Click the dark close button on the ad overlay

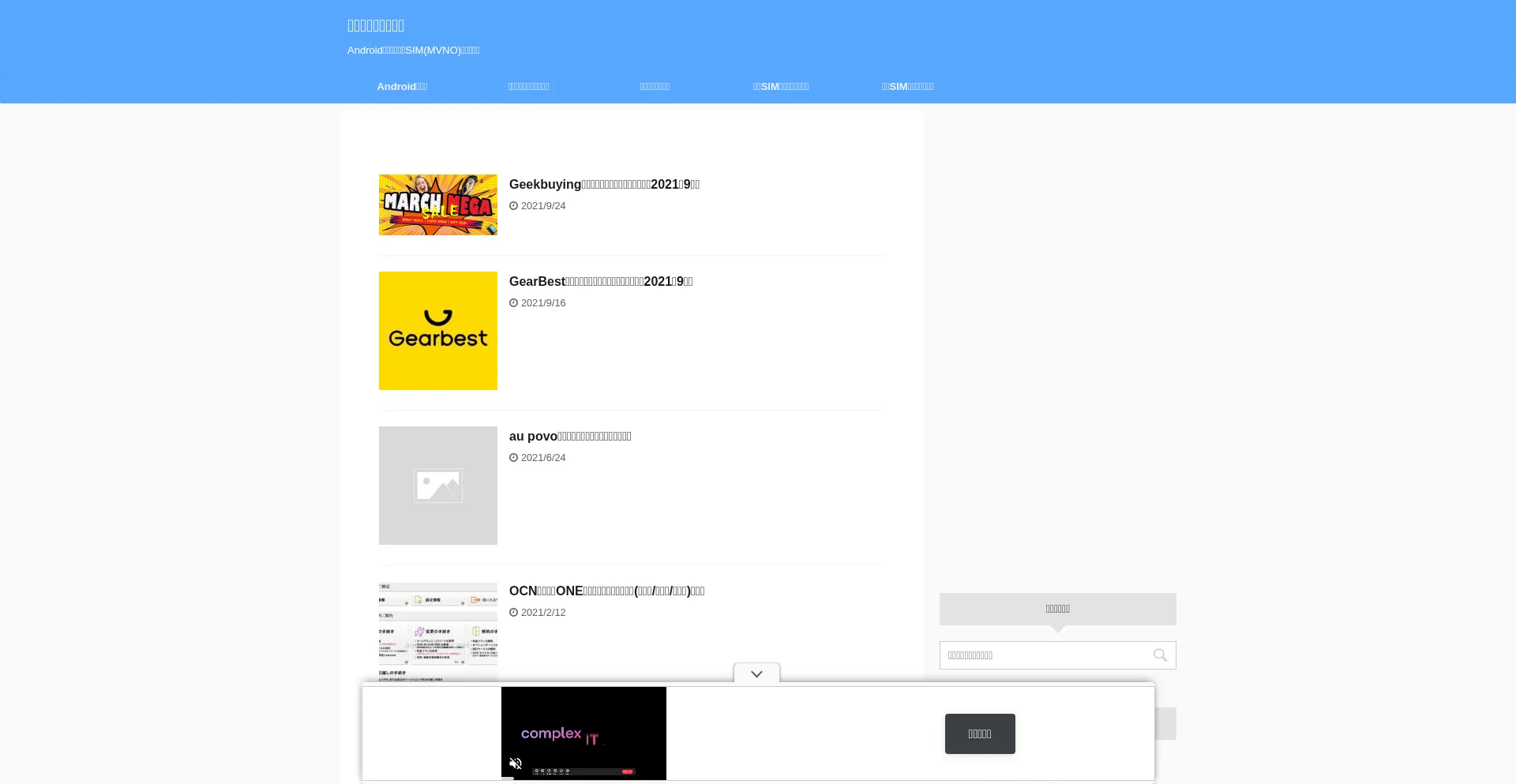click(979, 733)
